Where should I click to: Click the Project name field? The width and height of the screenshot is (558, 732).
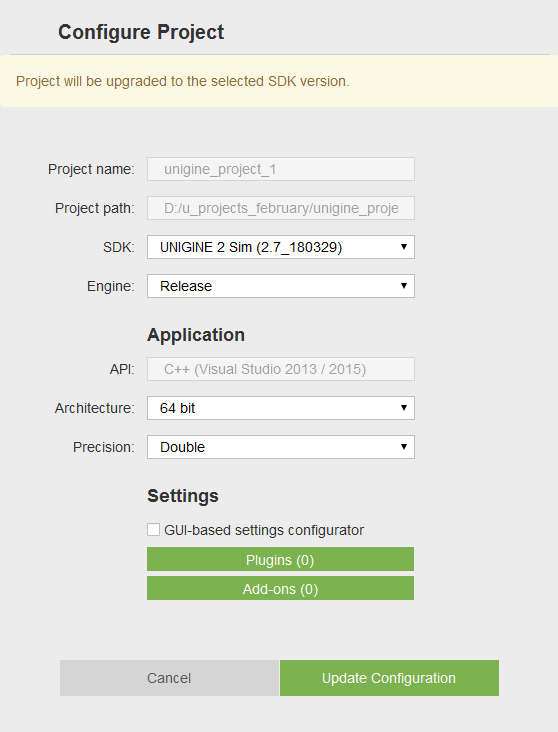[x=281, y=169]
